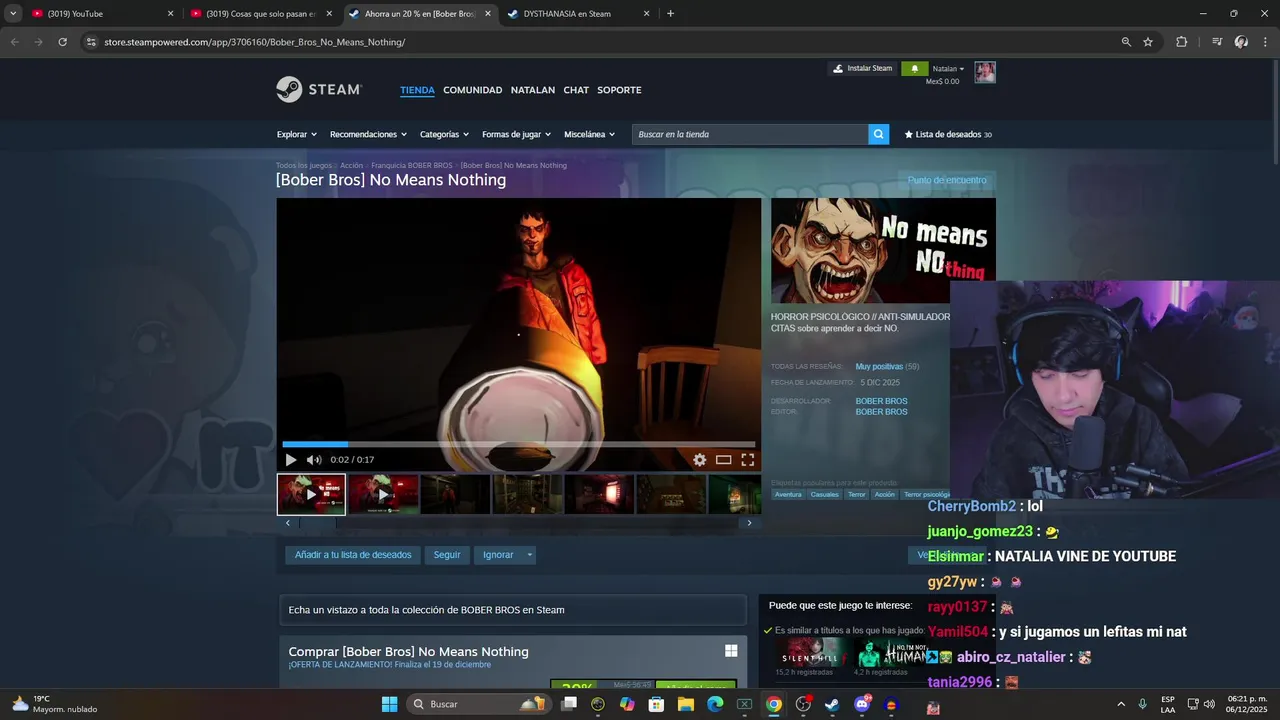The height and width of the screenshot is (720, 1280).
Task: Open the Natalan profile avatar
Action: pos(985,72)
